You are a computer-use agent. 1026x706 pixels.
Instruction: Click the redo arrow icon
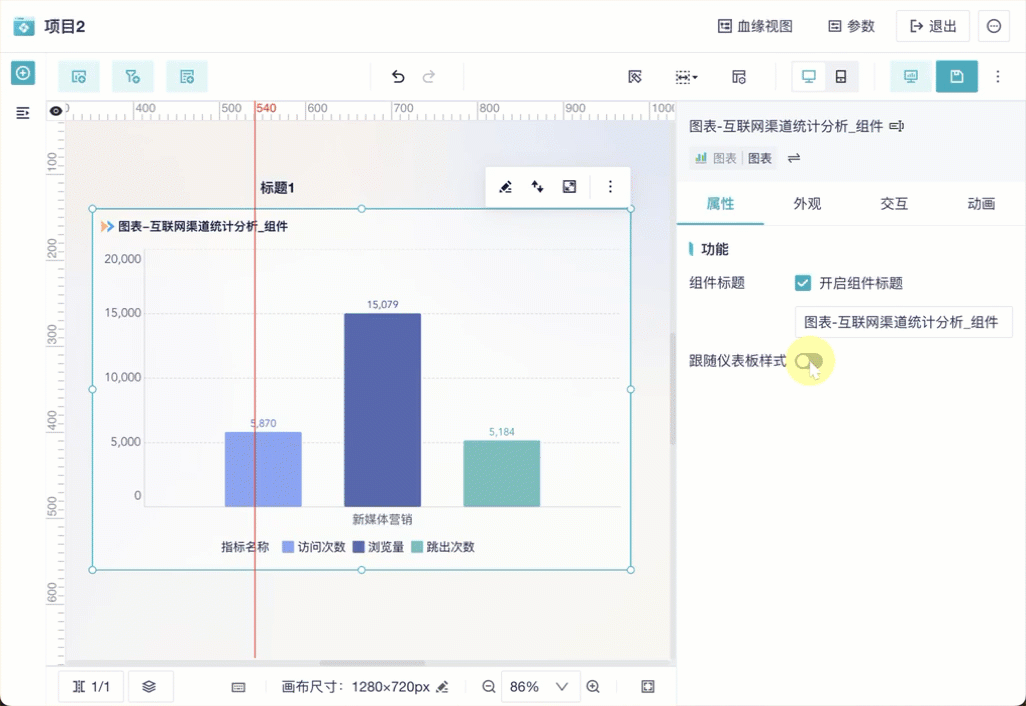pos(429,77)
